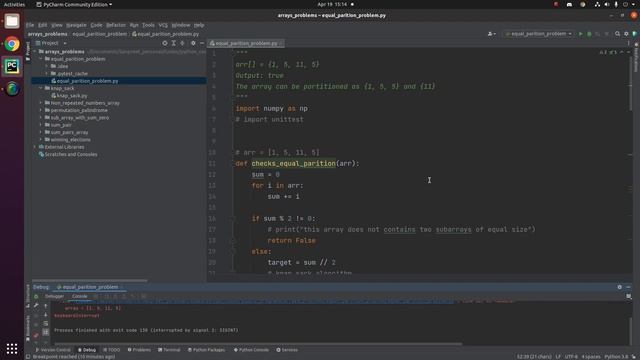
Task: Expand .pytest_cache folder
Action: pos(47,73)
